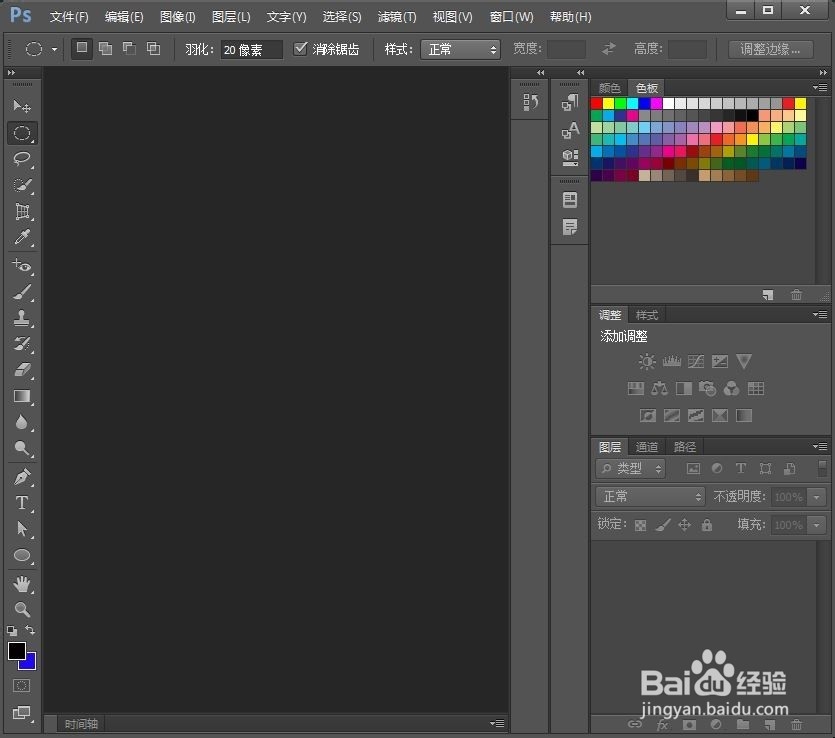835x738 pixels.
Task: Add a Curves adjustment
Action: click(695, 362)
